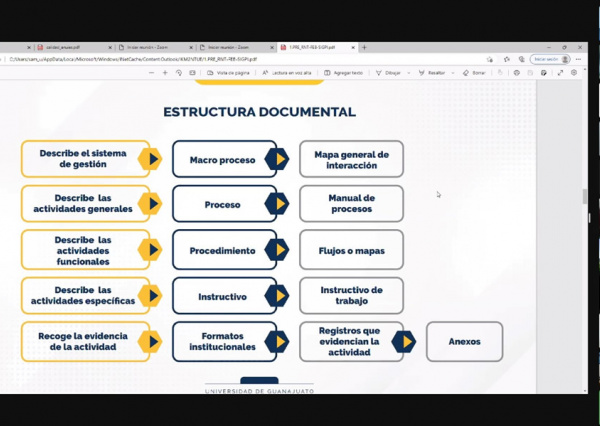Click the grayed-out touch-writing hand icon in the PDF toolbar
The image size is (600, 426).
pos(500,73)
